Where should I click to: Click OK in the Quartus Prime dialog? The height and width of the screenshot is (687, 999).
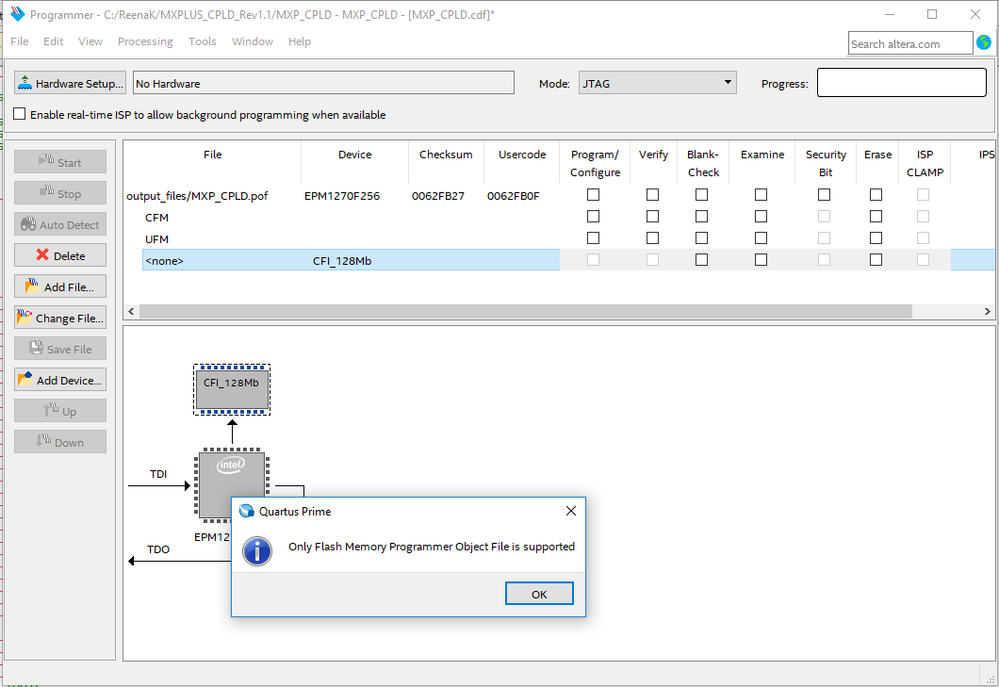(539, 594)
